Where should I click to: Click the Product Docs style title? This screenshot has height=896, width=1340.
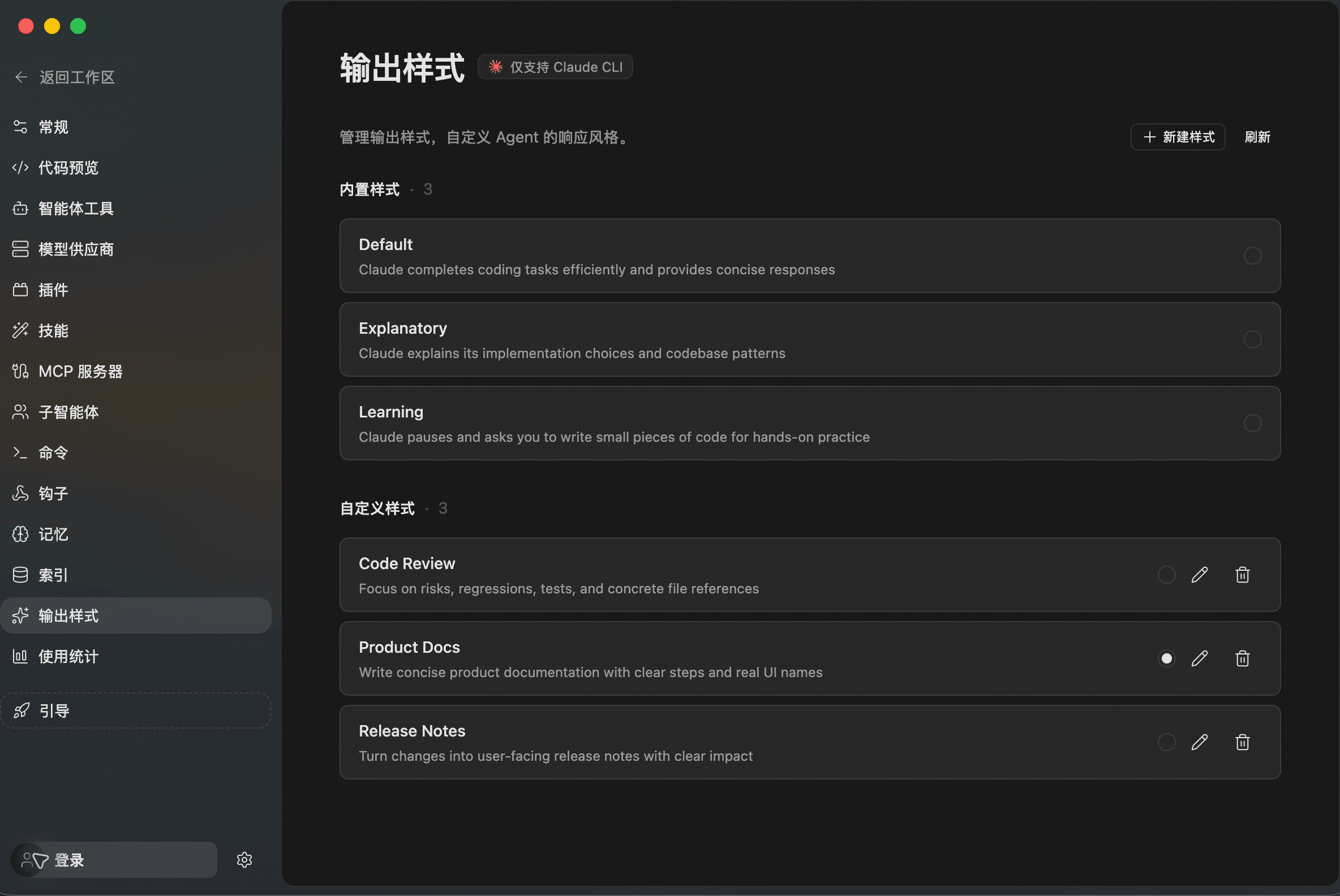[409, 647]
